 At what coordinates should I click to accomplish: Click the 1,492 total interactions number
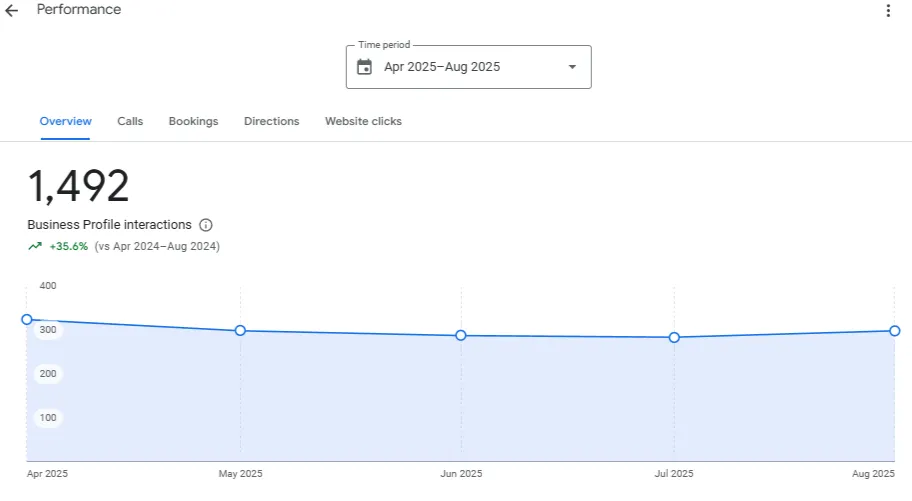click(78, 187)
